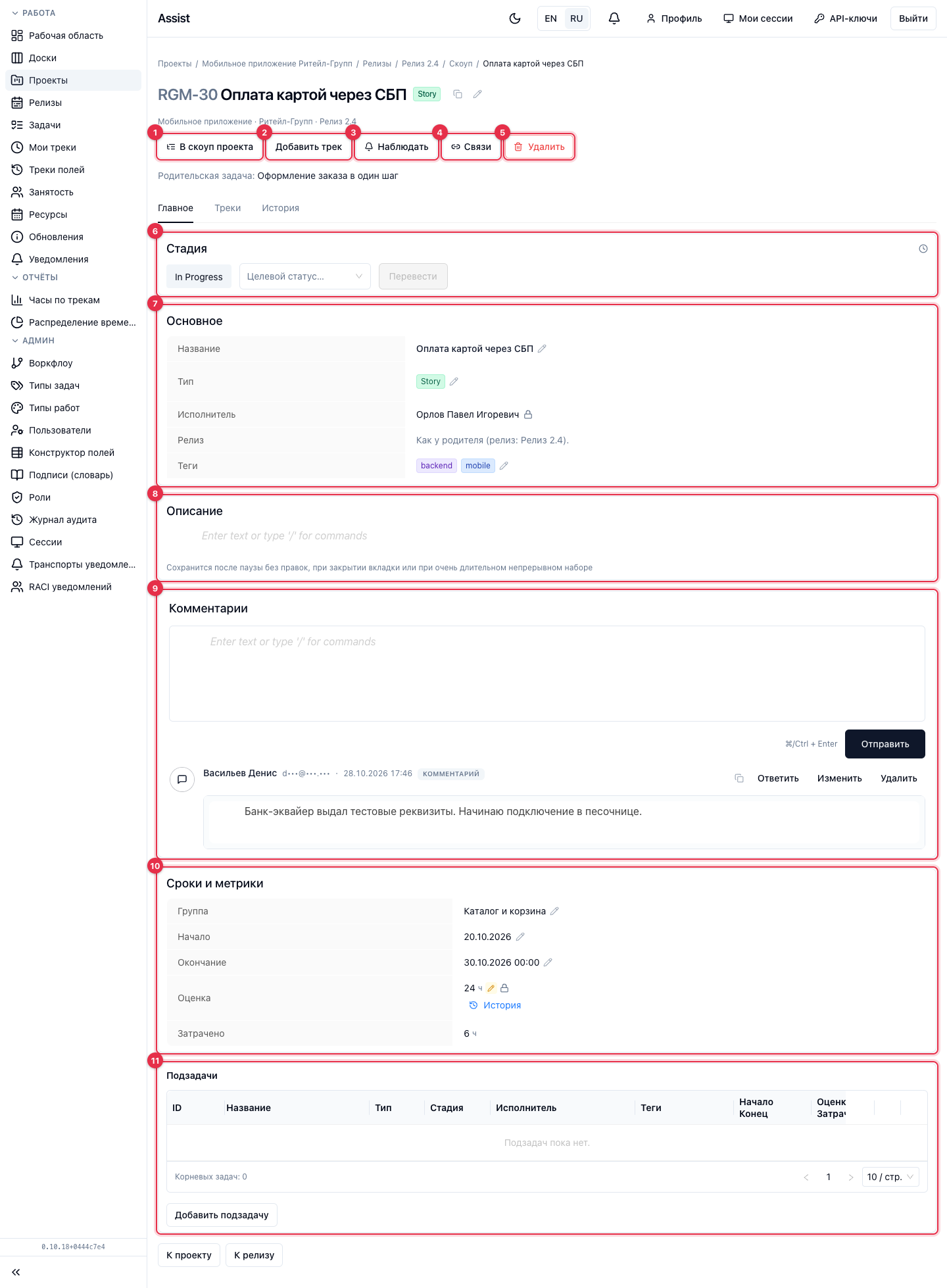
Task: Switch to История tab
Action: point(280,208)
